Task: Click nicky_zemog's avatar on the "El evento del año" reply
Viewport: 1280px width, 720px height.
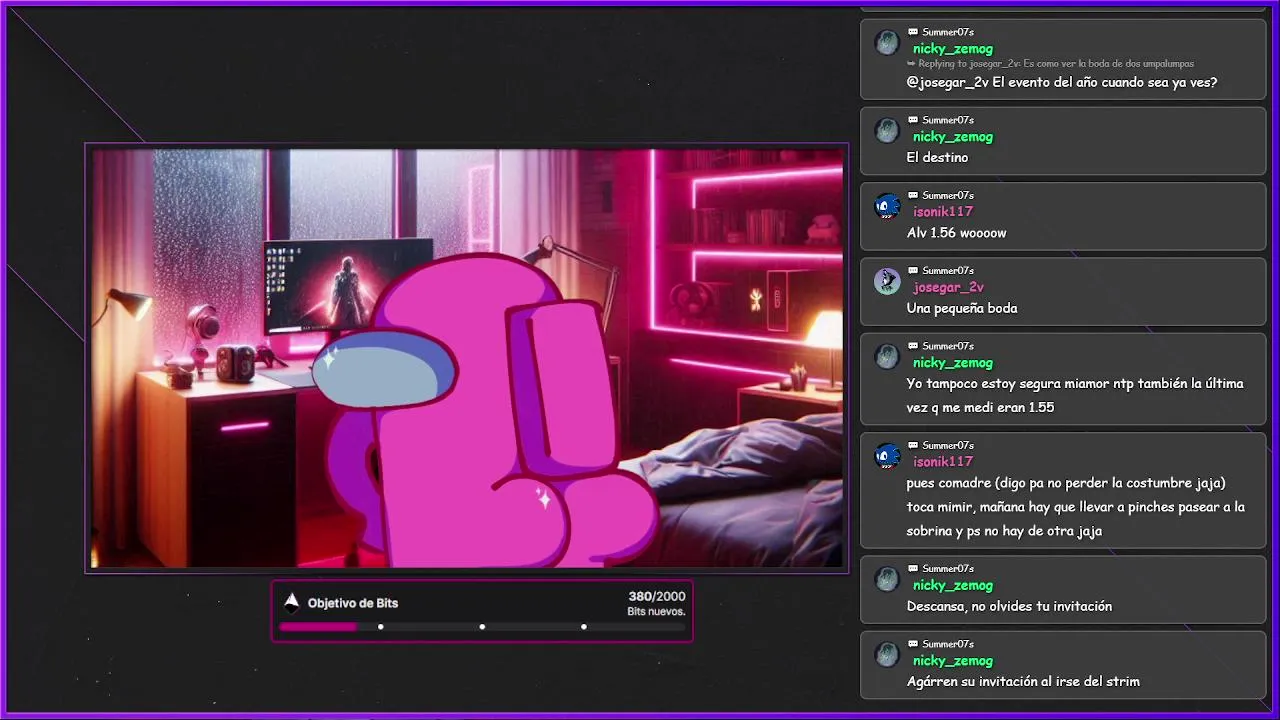Action: click(x=887, y=43)
